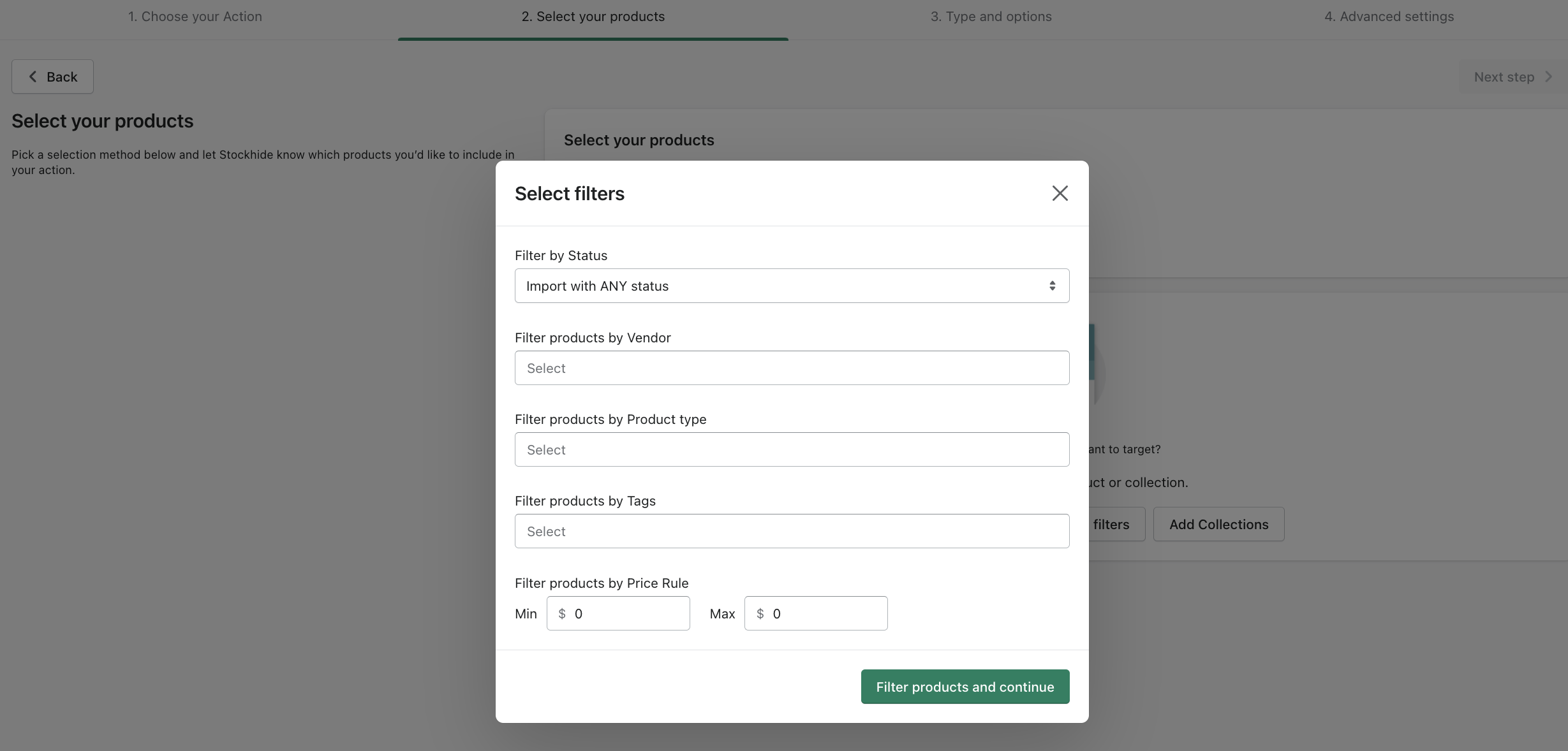This screenshot has width=1568, height=751.
Task: Switch to Type and options tab
Action: click(x=991, y=17)
